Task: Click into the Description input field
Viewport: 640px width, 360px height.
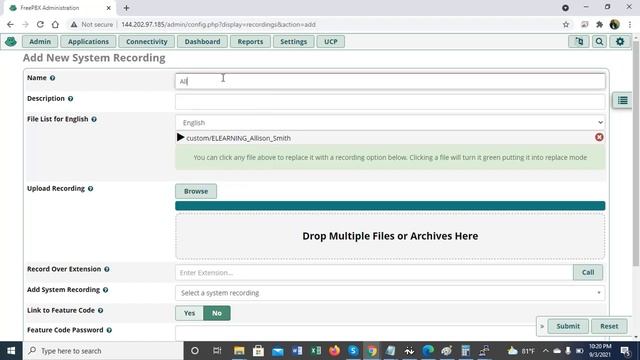Action: [x=390, y=102]
